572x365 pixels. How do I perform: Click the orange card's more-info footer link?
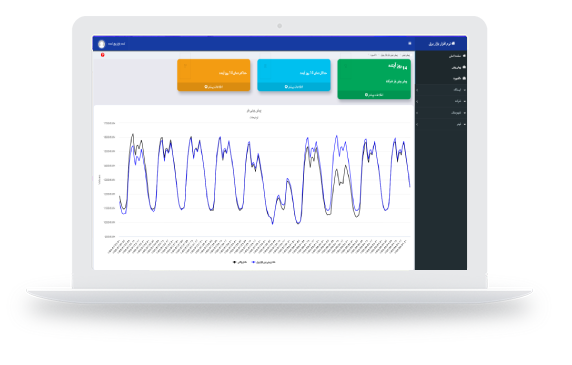tap(214, 87)
